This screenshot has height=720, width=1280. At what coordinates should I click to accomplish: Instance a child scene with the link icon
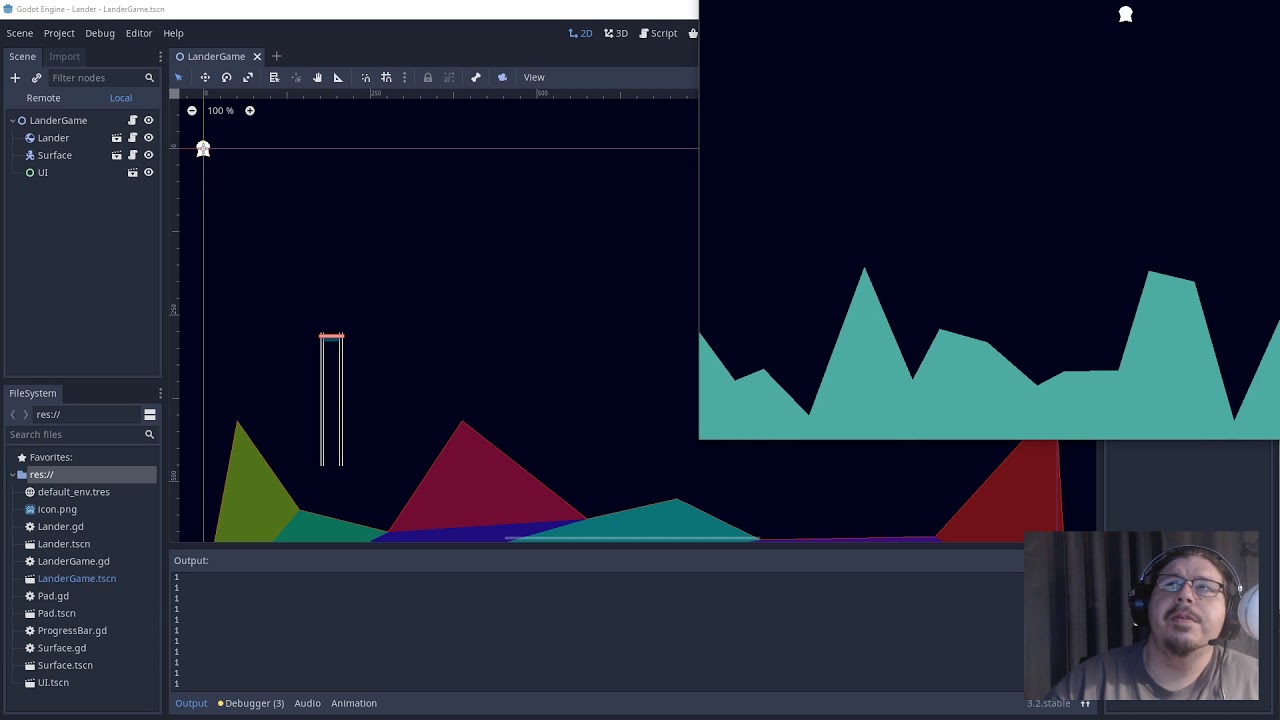tap(37, 78)
